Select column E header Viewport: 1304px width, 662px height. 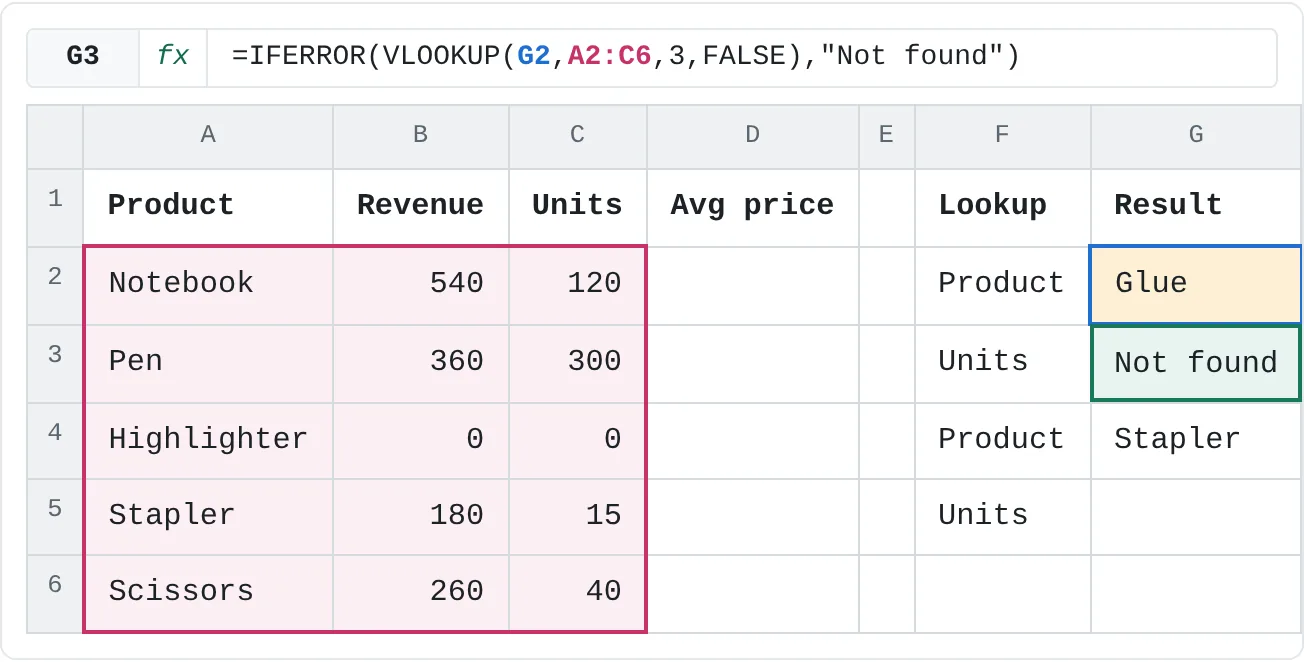[x=887, y=136]
